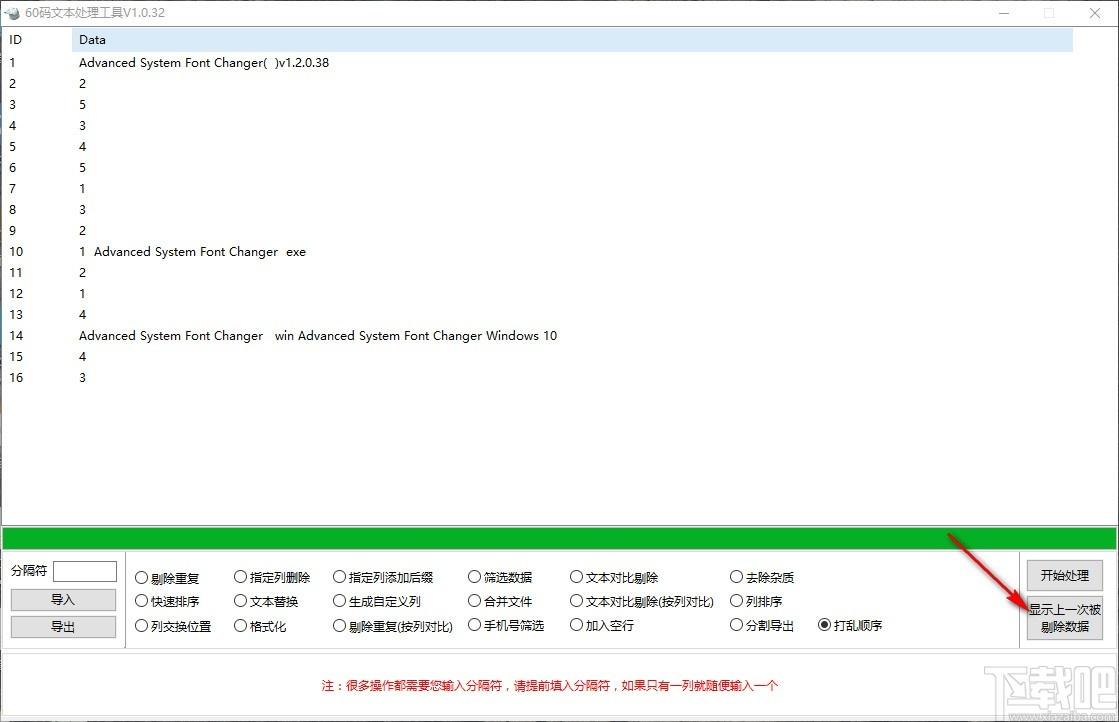Viewport: 1119px width, 722px height.
Task: Click the Data column header in the table
Action: [x=92, y=40]
